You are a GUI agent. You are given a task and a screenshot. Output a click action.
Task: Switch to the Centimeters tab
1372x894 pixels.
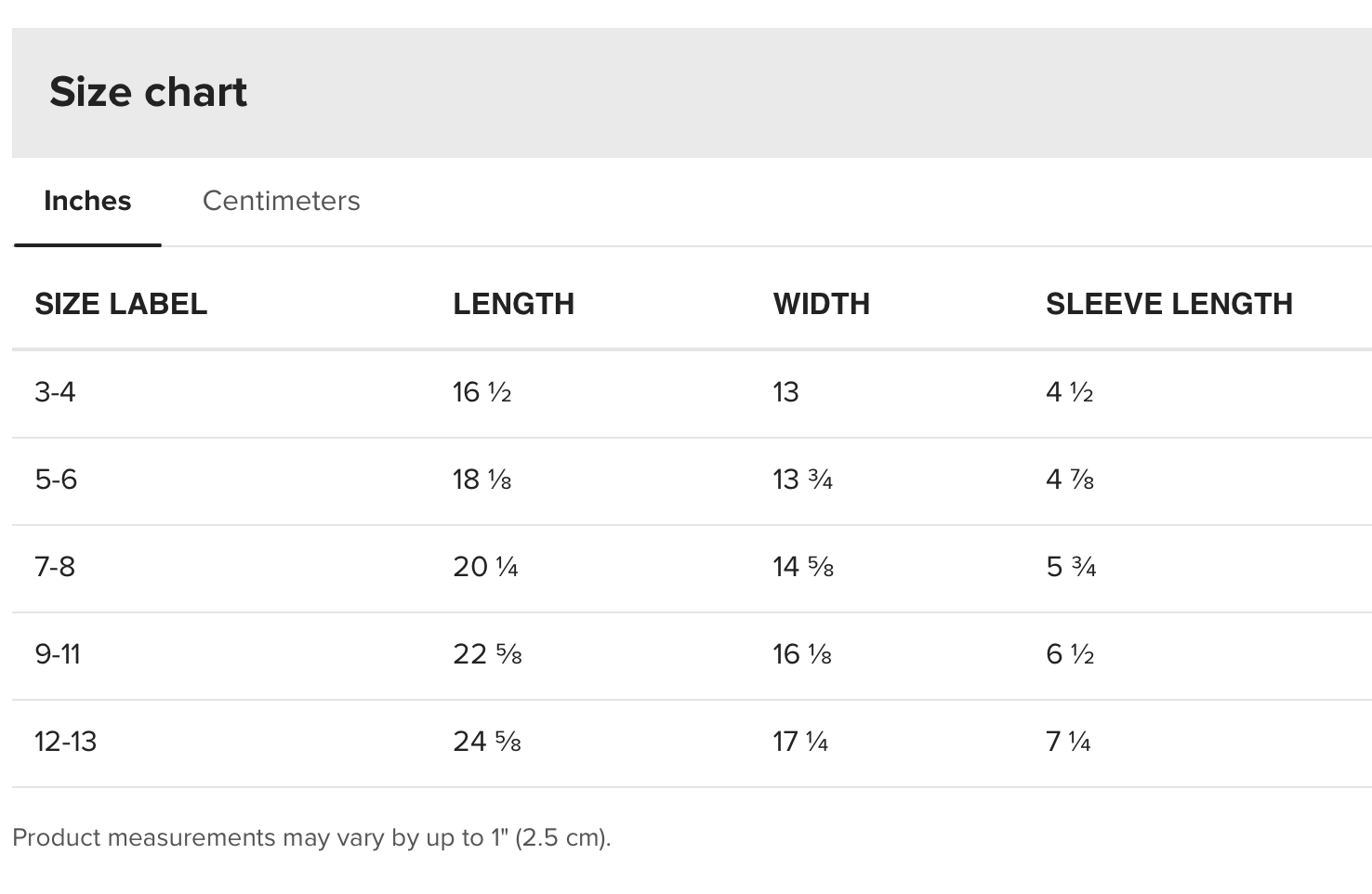coord(281,201)
